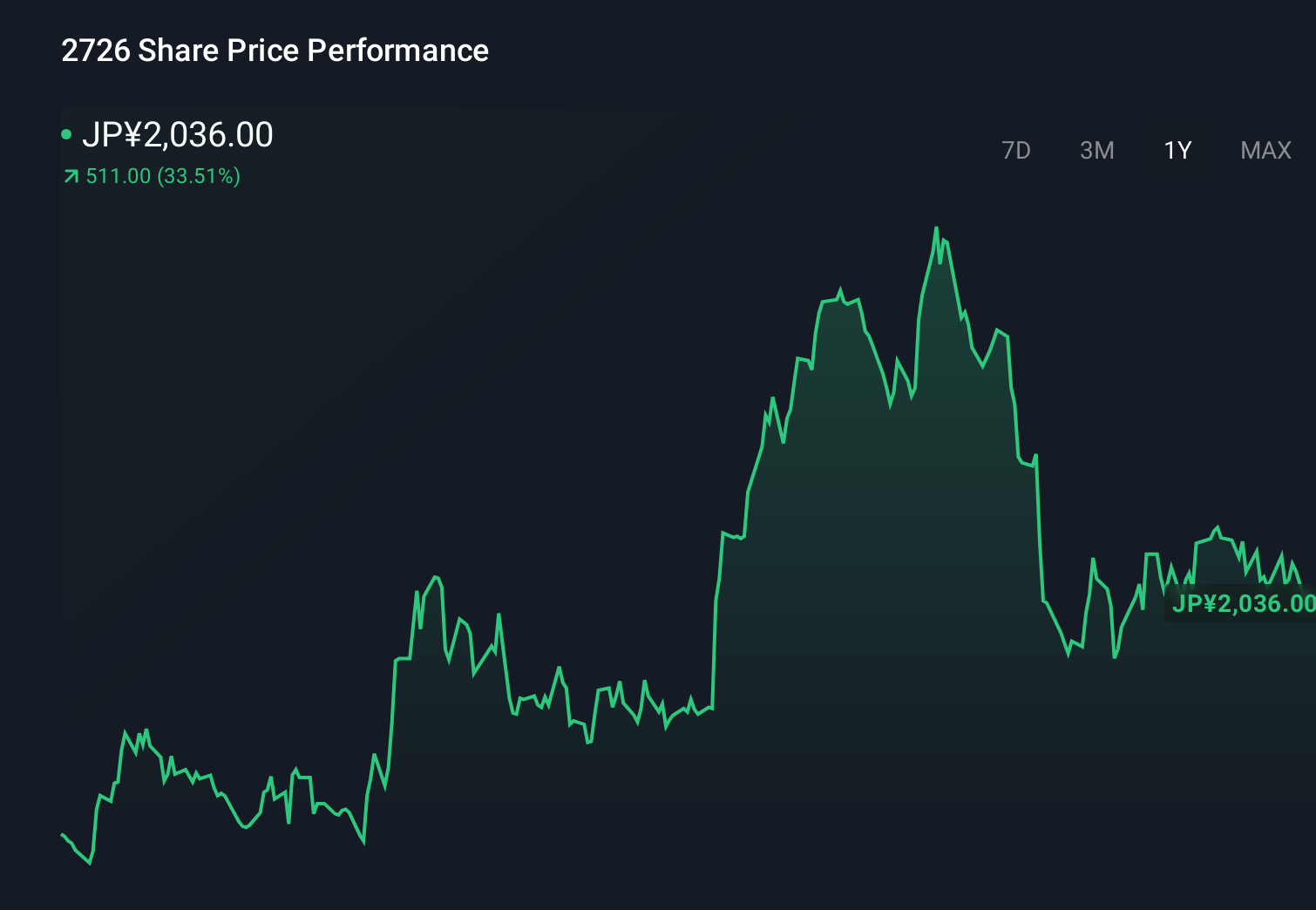Select the 7D time range
The width and height of the screenshot is (1316, 910).
pyautogui.click(x=1017, y=150)
